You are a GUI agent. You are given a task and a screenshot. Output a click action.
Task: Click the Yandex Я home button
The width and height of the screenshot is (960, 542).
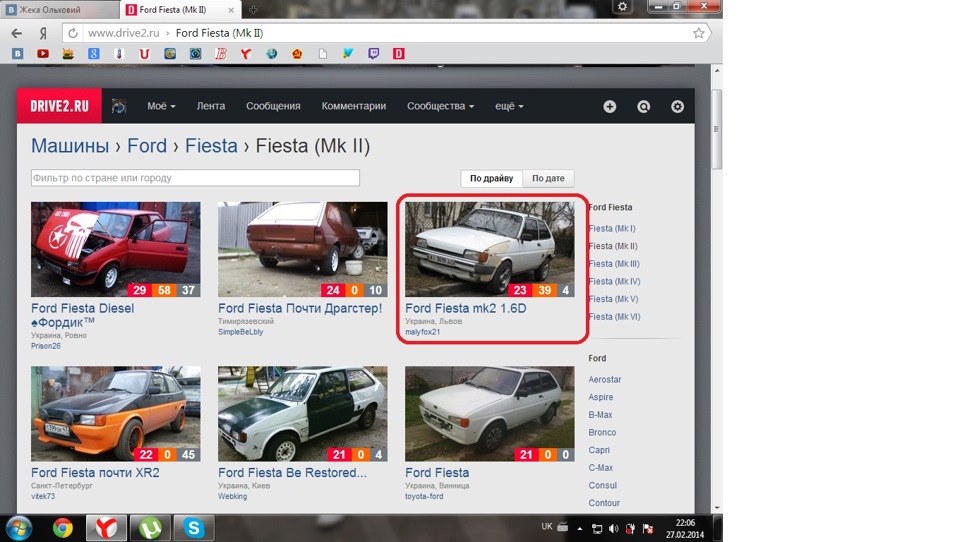[43, 33]
